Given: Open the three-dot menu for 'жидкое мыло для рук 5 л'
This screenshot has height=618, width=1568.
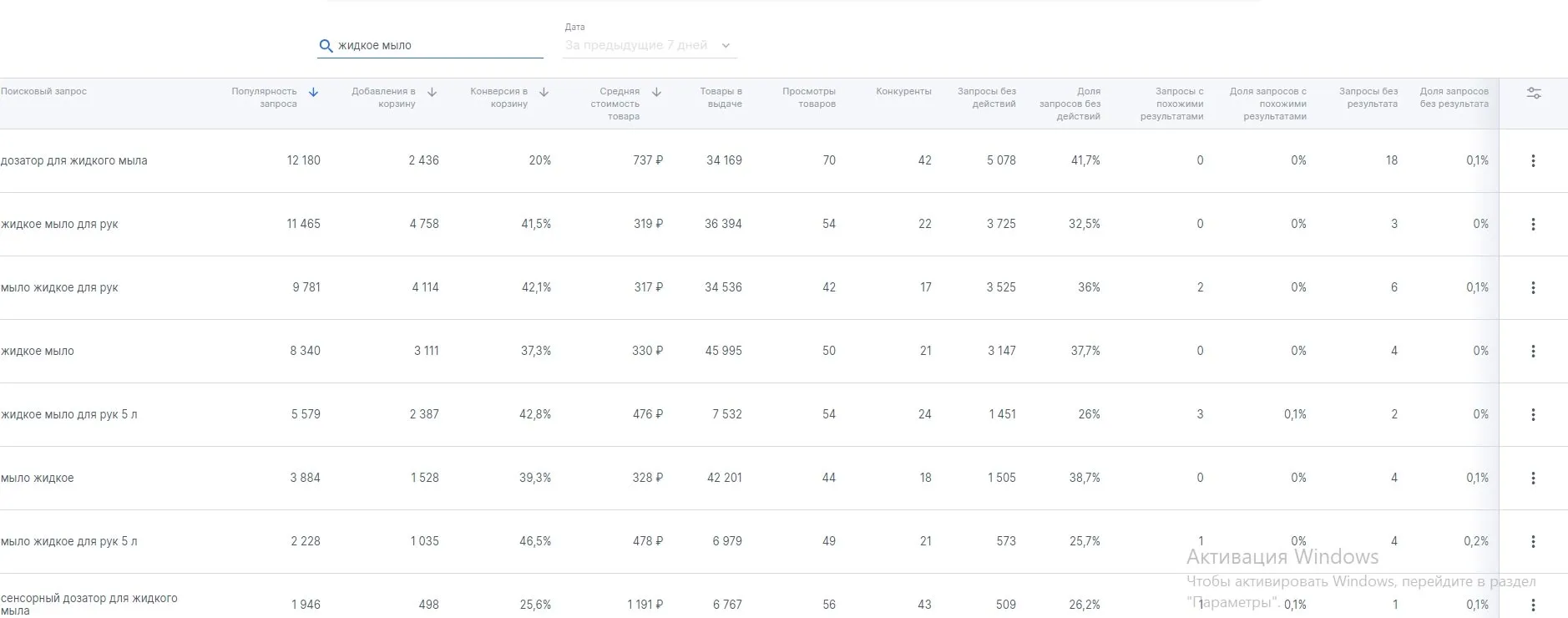Looking at the screenshot, I should (x=1533, y=414).
